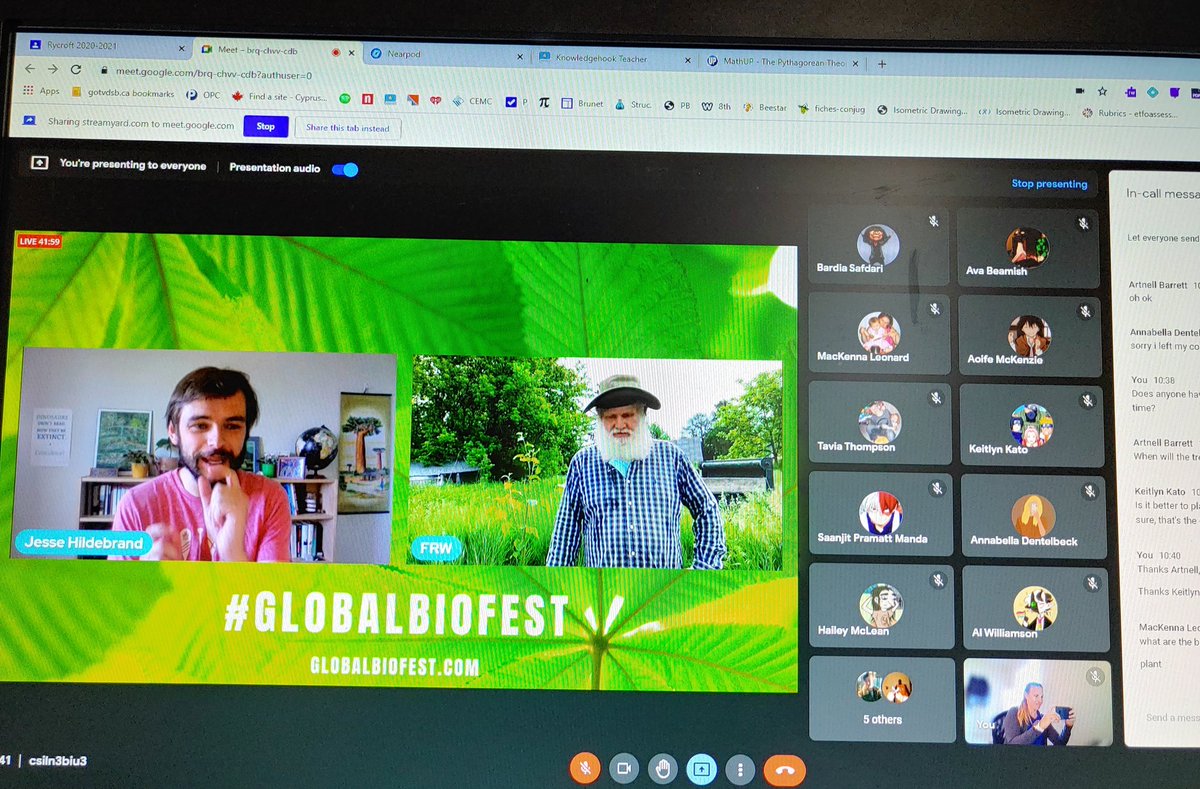Screen dimensions: 1200x789
Task: Open the Brunet bookmark
Action: [582, 103]
